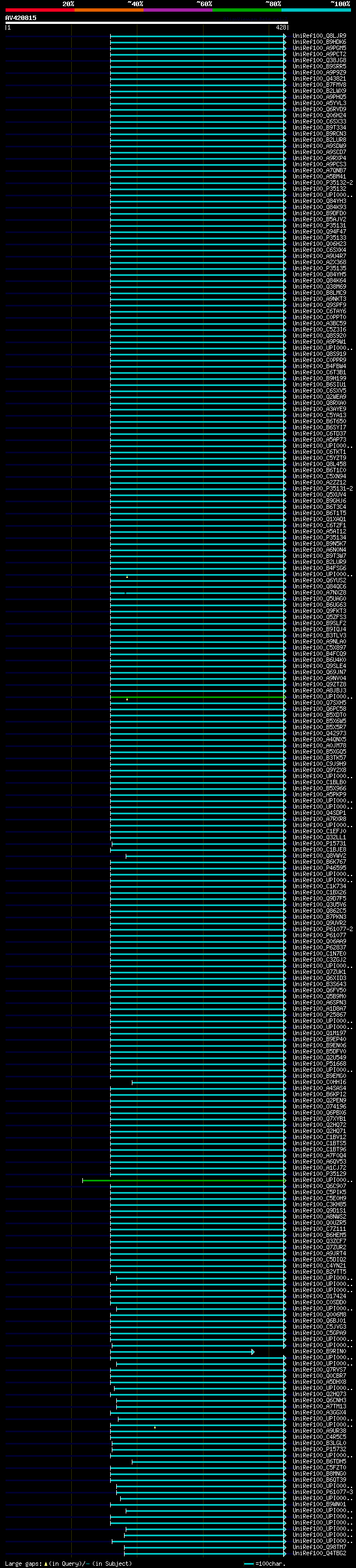The image size is (356, 1568).
Task: Select hit UniRef100_B9RIN0
Action: 319,1352
